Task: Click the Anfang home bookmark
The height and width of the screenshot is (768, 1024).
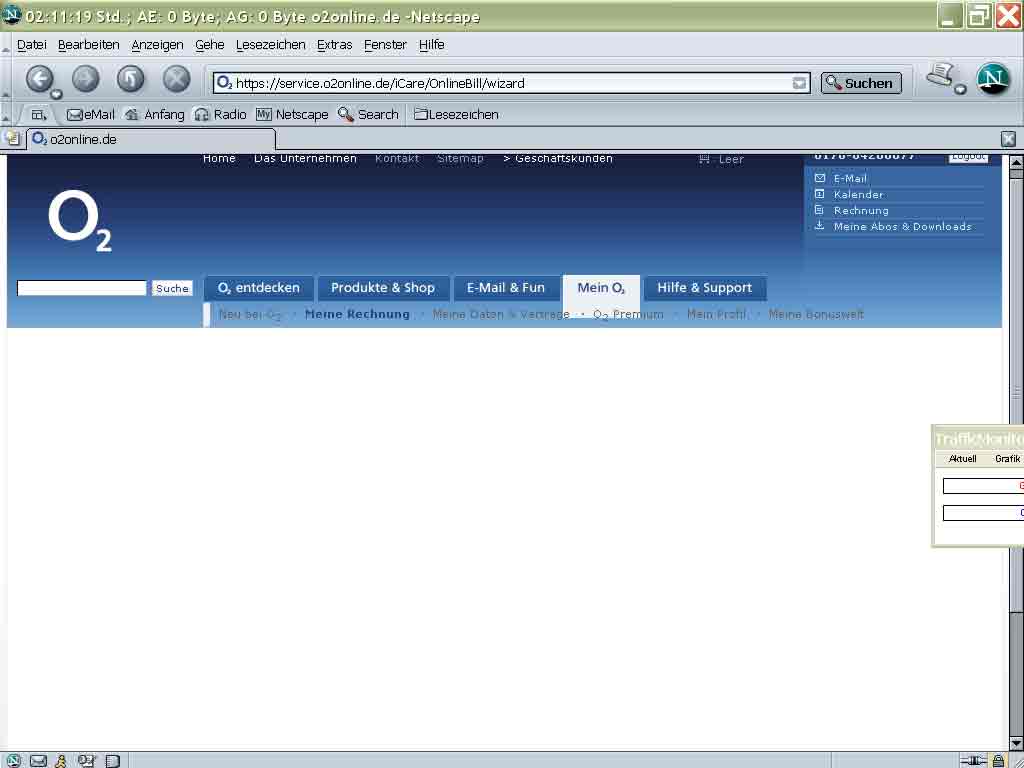Action: click(155, 114)
